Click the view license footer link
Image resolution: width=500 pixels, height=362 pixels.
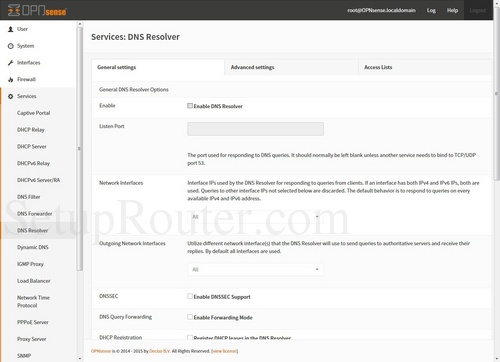point(224,351)
